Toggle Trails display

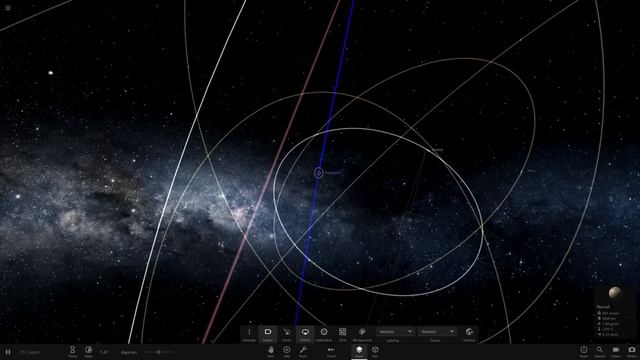(287, 334)
